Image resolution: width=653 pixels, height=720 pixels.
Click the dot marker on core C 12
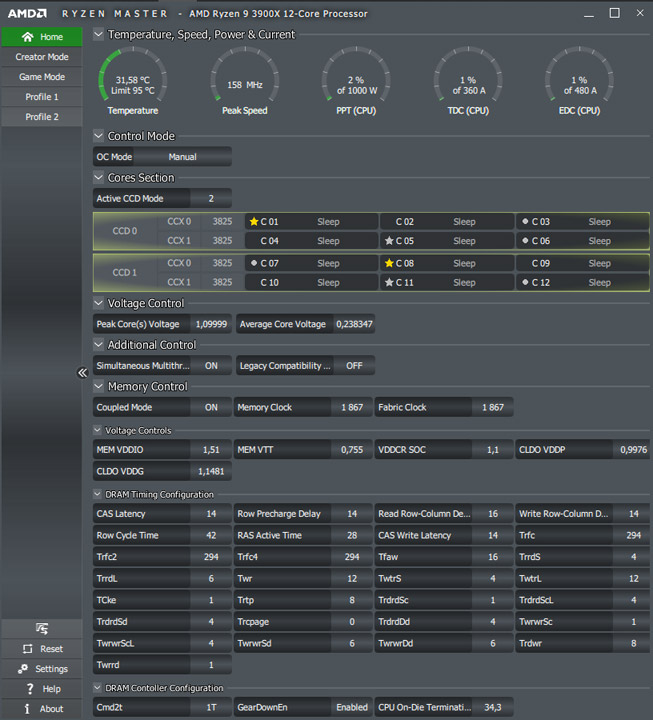click(x=525, y=282)
